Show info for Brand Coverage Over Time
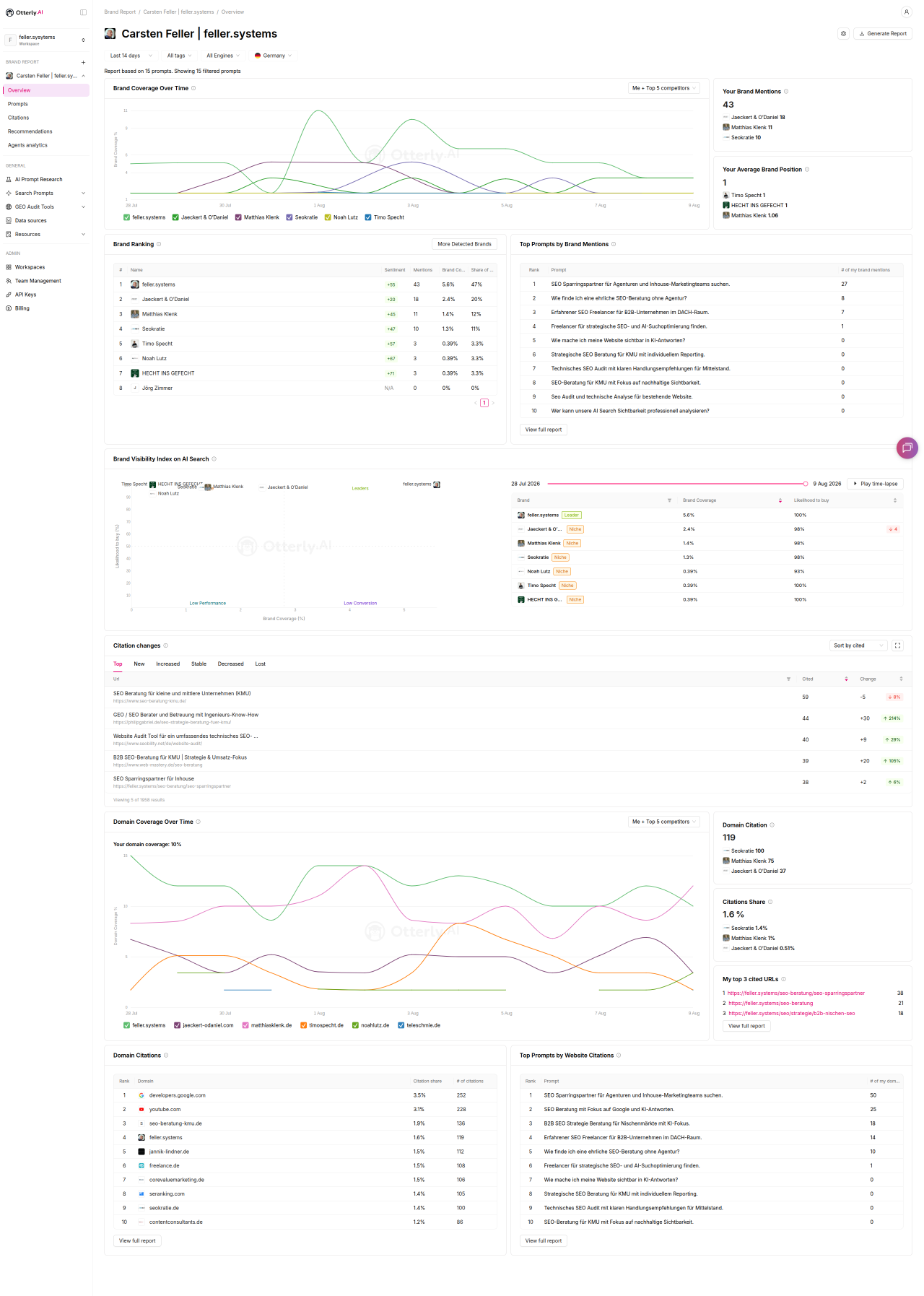Viewport: 924px width, 1296px height. click(193, 88)
